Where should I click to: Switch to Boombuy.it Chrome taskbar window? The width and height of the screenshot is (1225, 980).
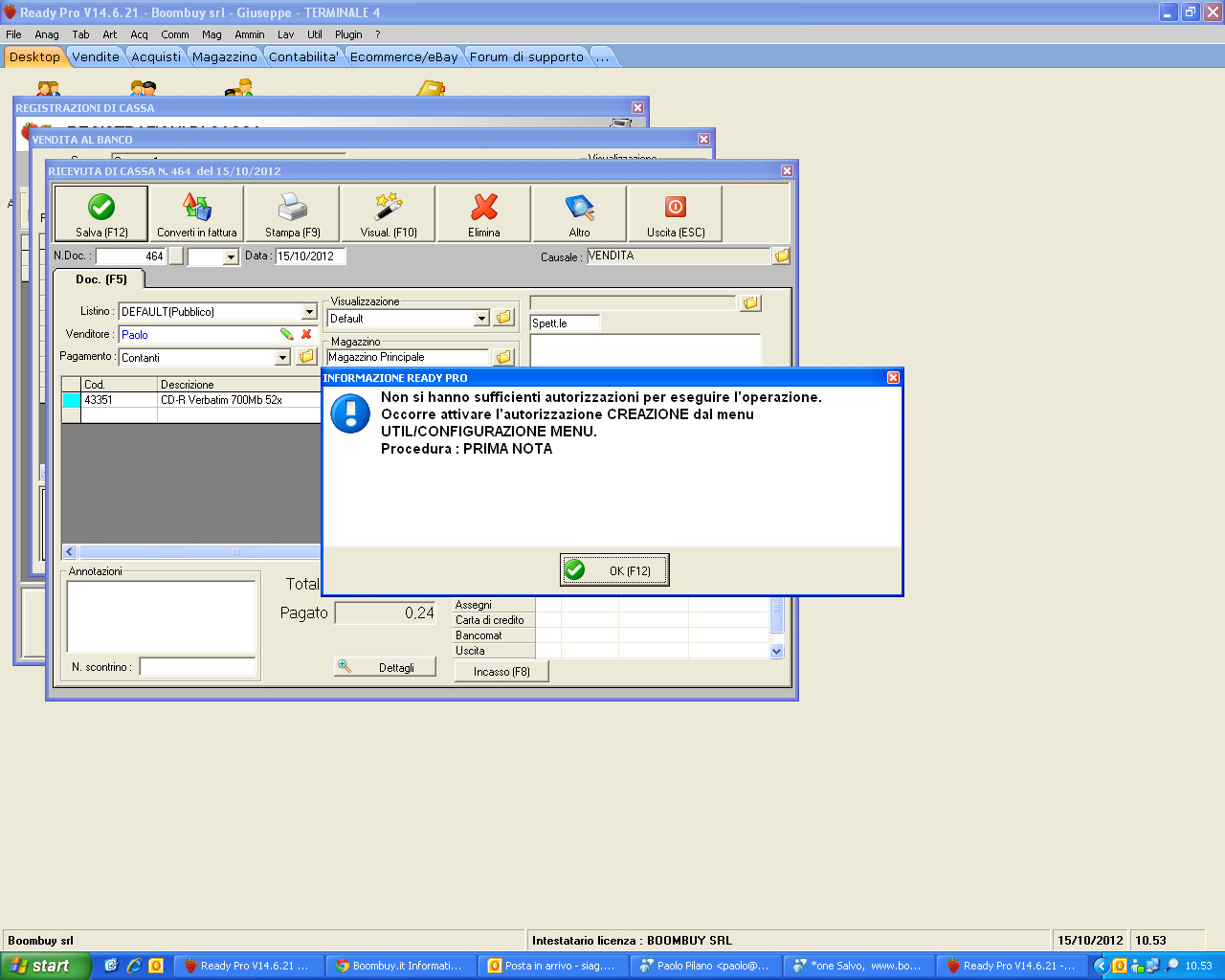(399, 966)
